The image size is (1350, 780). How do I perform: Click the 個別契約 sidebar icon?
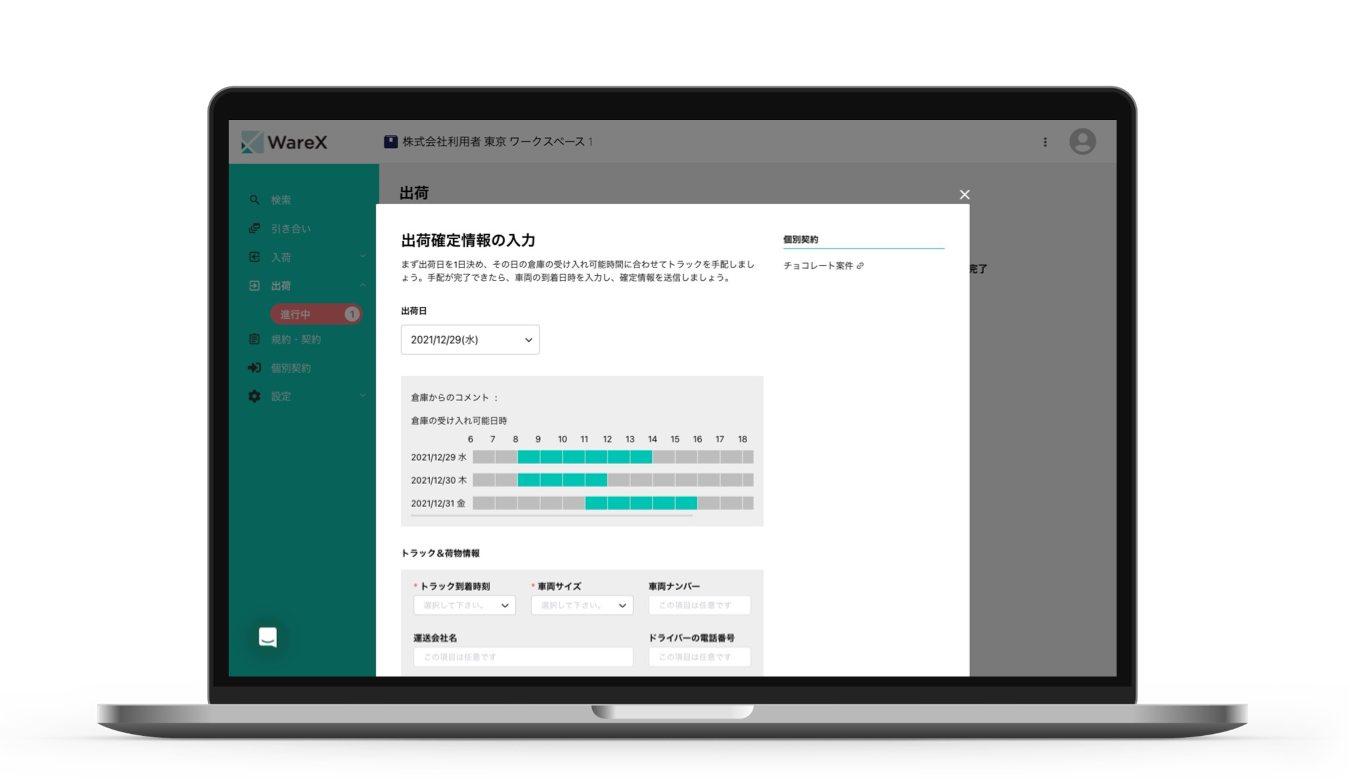coord(254,368)
